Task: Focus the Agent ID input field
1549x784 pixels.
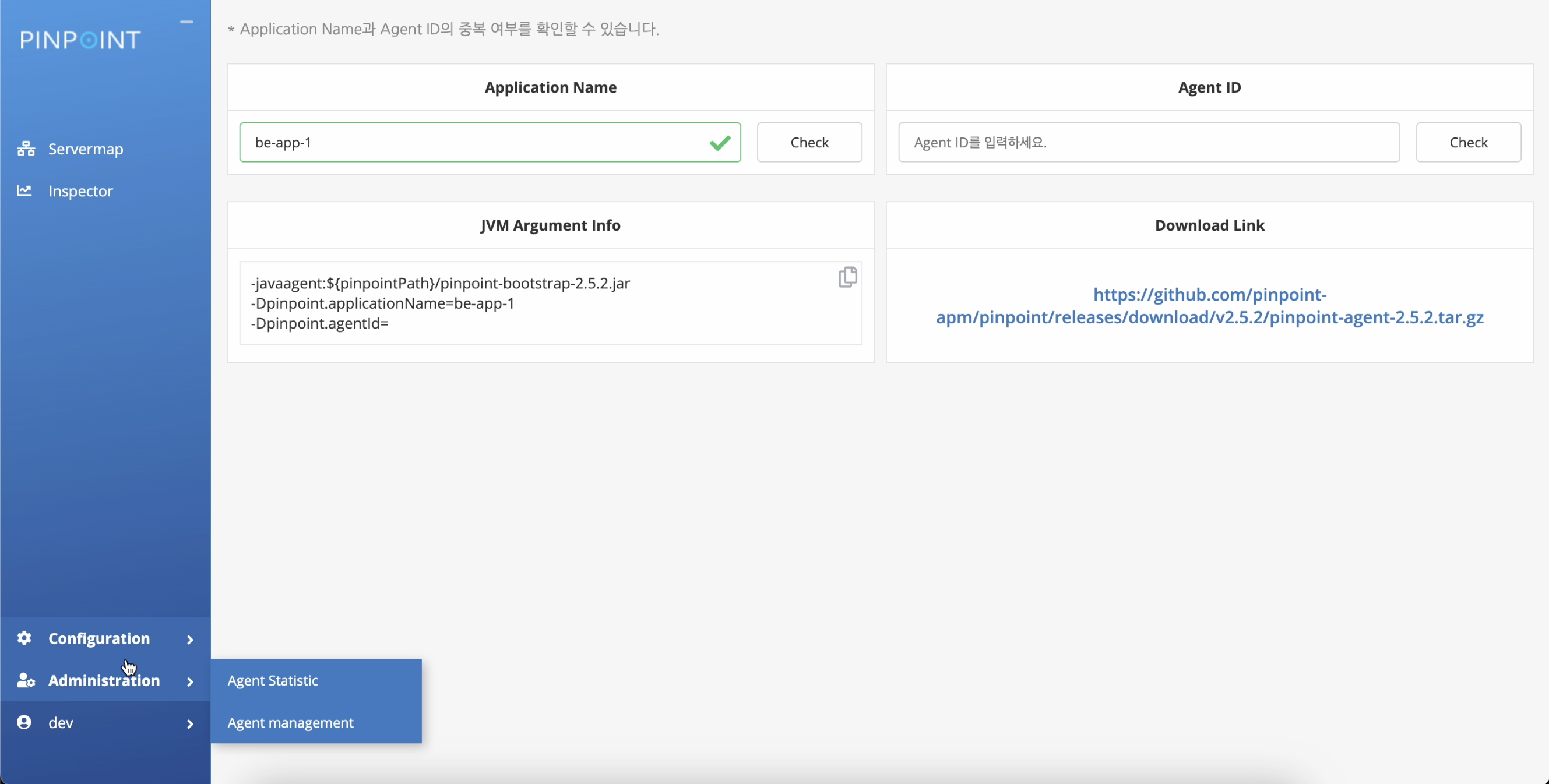Action: (1149, 143)
